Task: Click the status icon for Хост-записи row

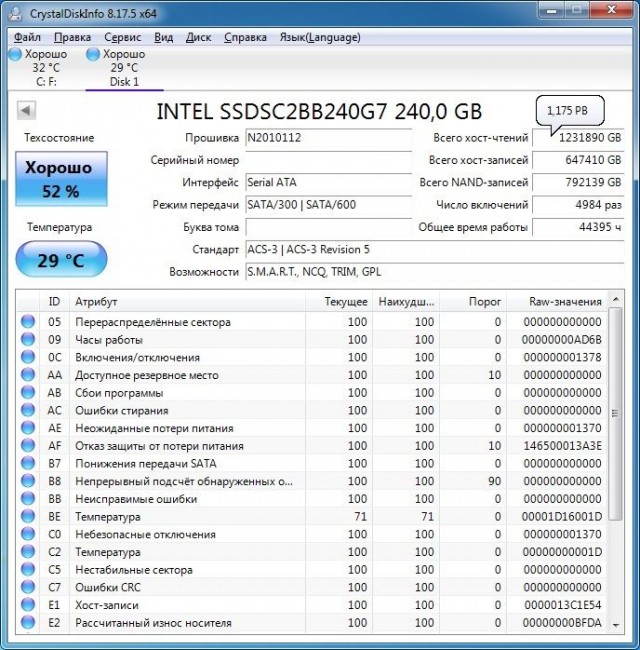Action: (x=28, y=605)
